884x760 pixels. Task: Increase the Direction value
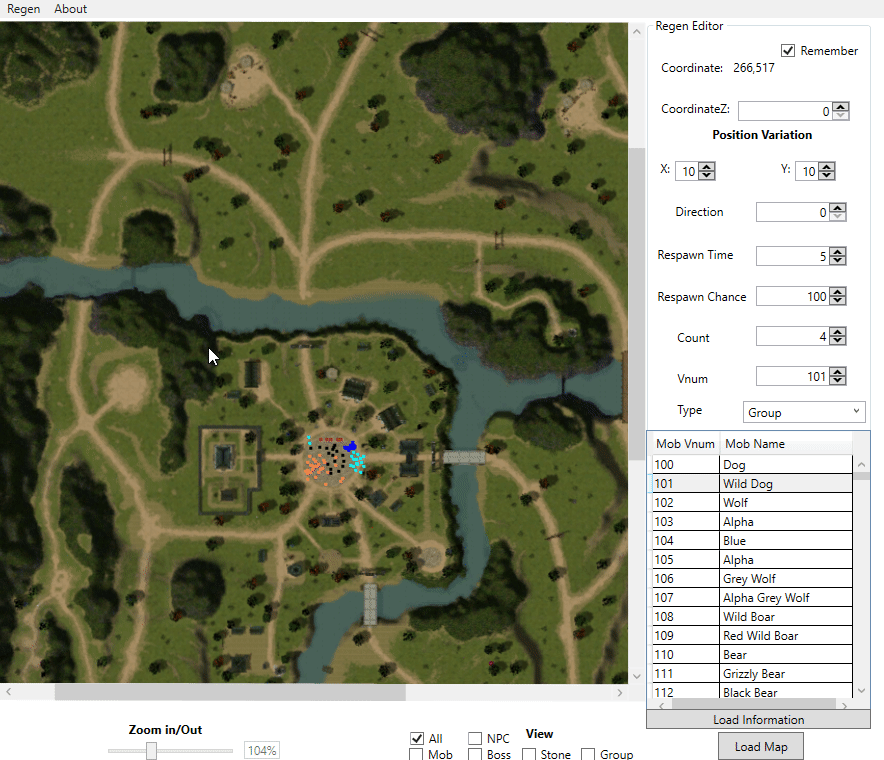[x=838, y=208]
